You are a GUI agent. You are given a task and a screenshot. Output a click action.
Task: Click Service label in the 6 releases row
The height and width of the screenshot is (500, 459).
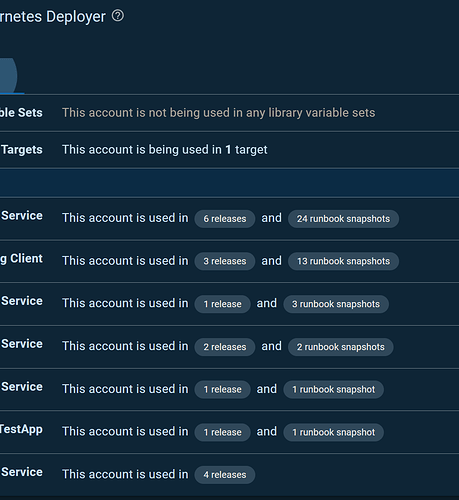pos(22,216)
